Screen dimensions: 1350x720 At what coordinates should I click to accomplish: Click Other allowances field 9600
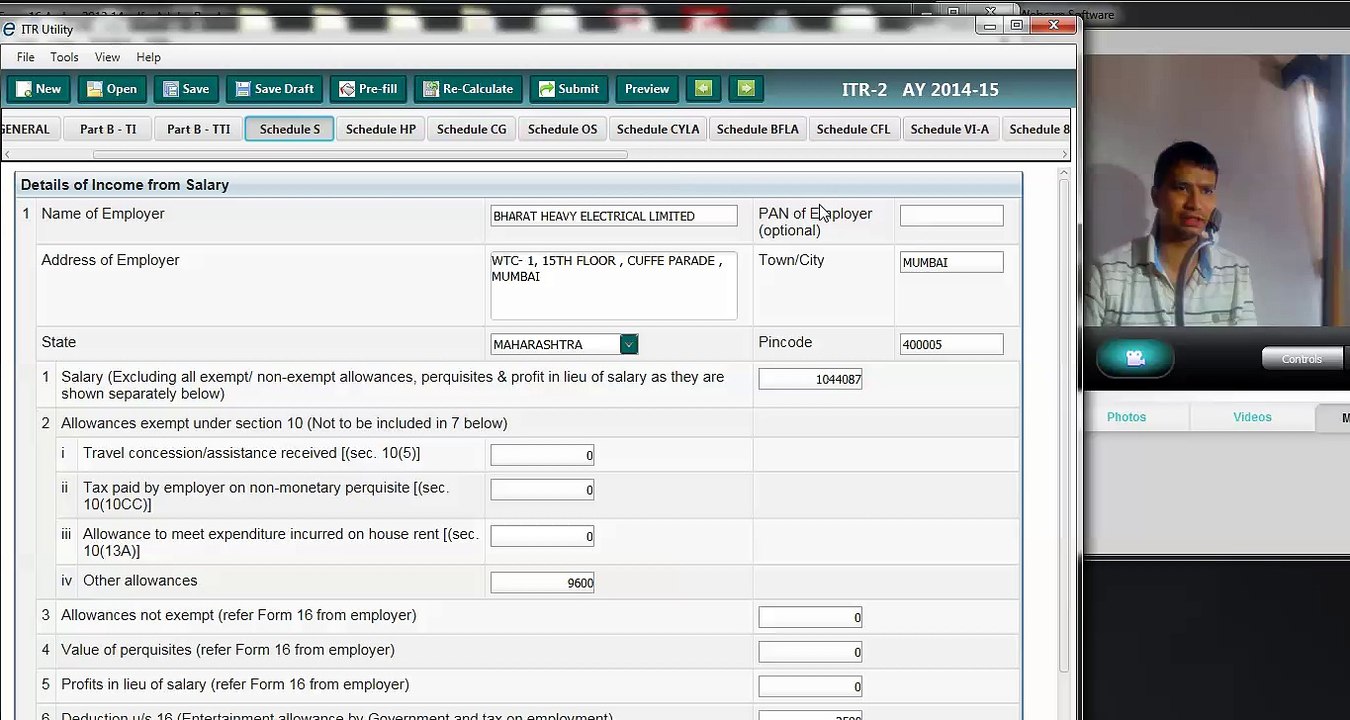542,582
